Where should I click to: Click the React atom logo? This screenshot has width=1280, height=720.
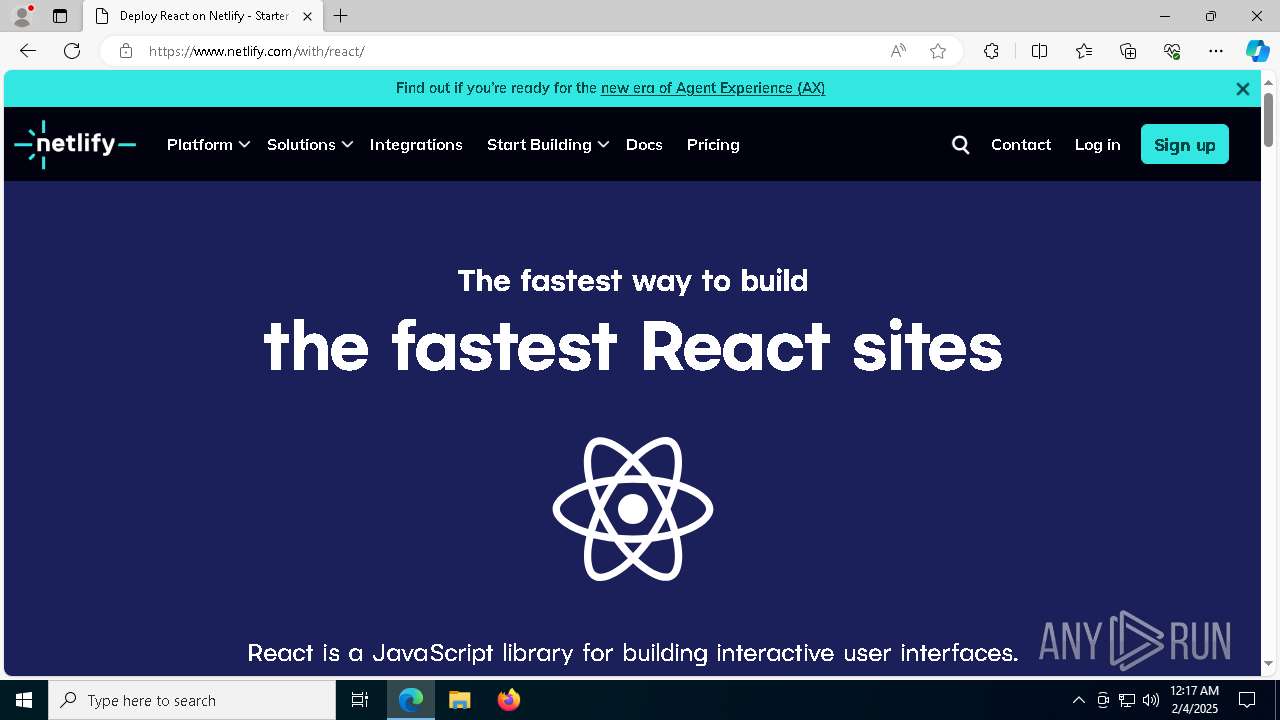click(x=633, y=509)
